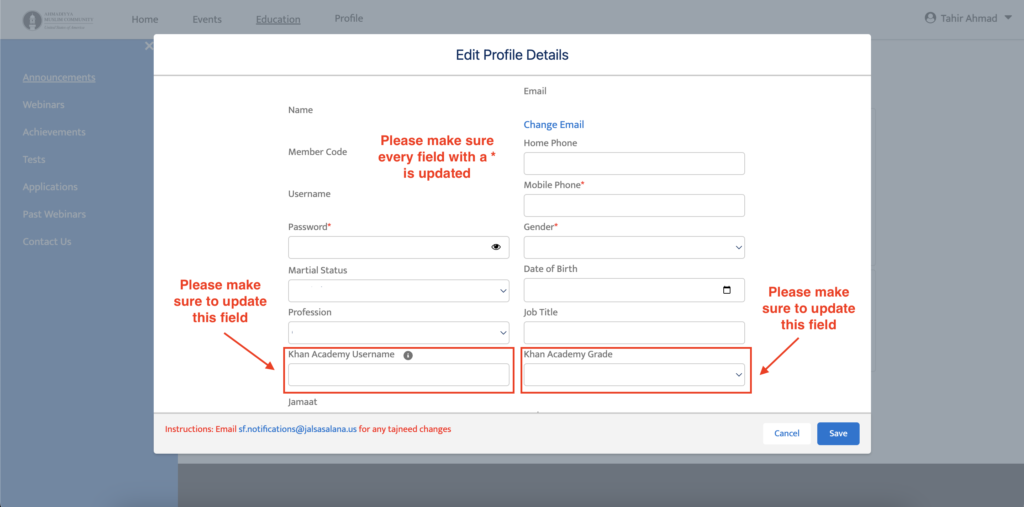Click the Change Email link
The image size is (1024, 507).
tap(554, 125)
